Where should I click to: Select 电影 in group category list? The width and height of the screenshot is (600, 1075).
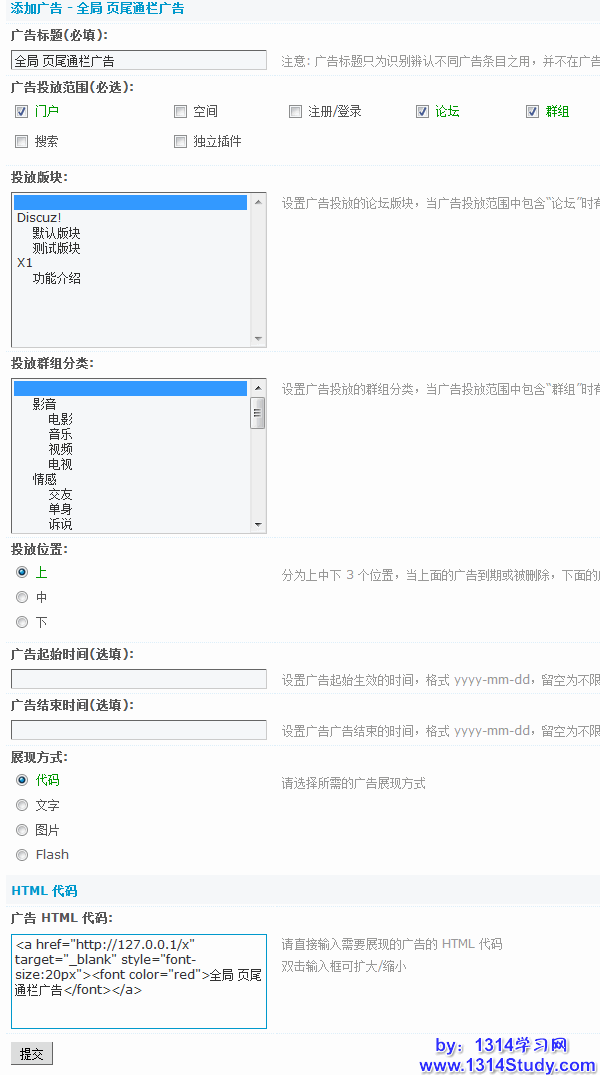coord(60,419)
